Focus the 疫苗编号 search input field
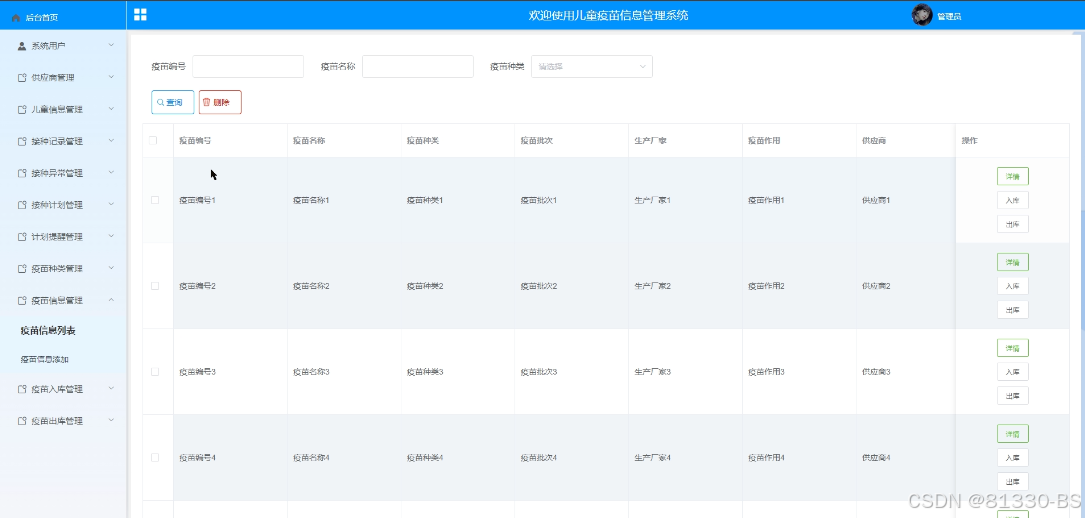This screenshot has height=518, width=1085. 248,66
